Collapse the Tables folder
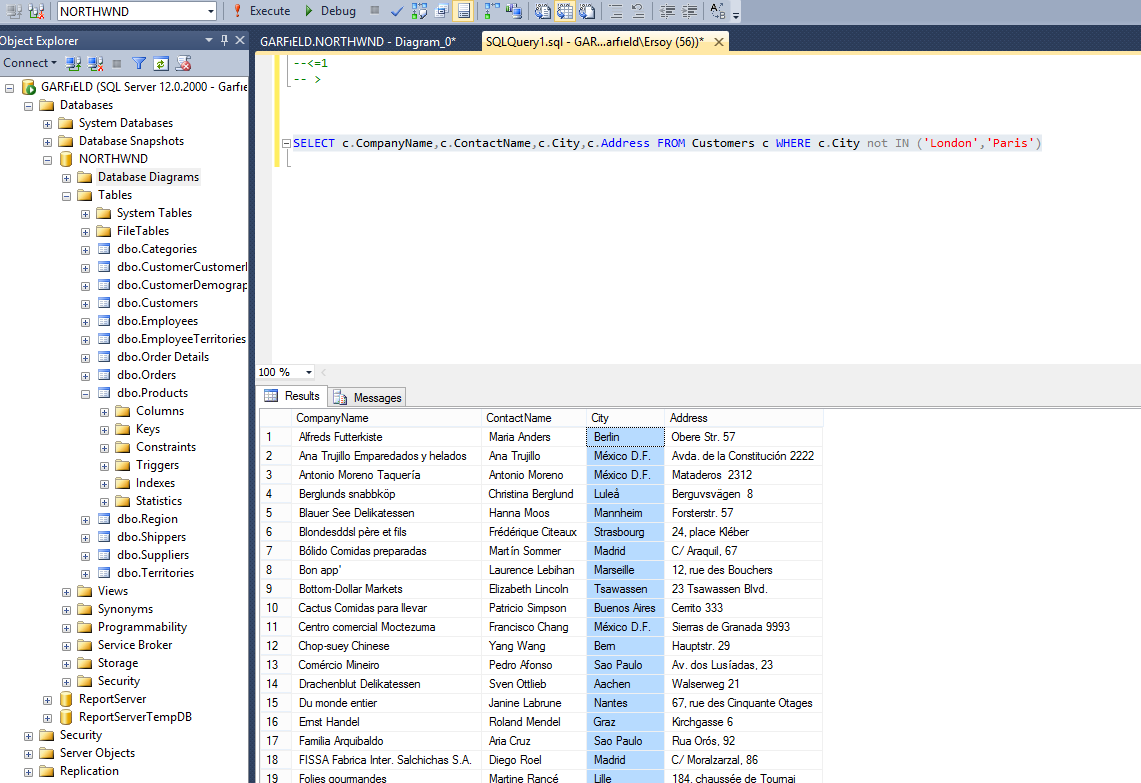The image size is (1141, 783). pos(66,196)
